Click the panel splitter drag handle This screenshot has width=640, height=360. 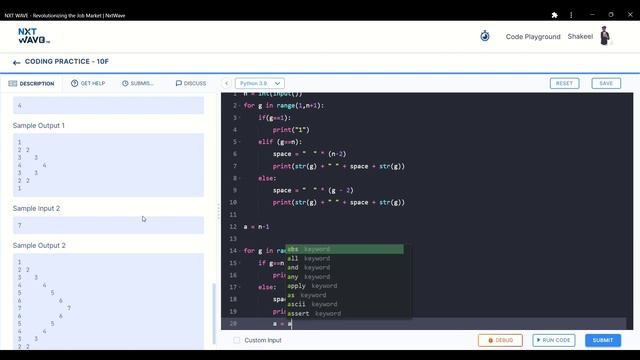point(218,211)
